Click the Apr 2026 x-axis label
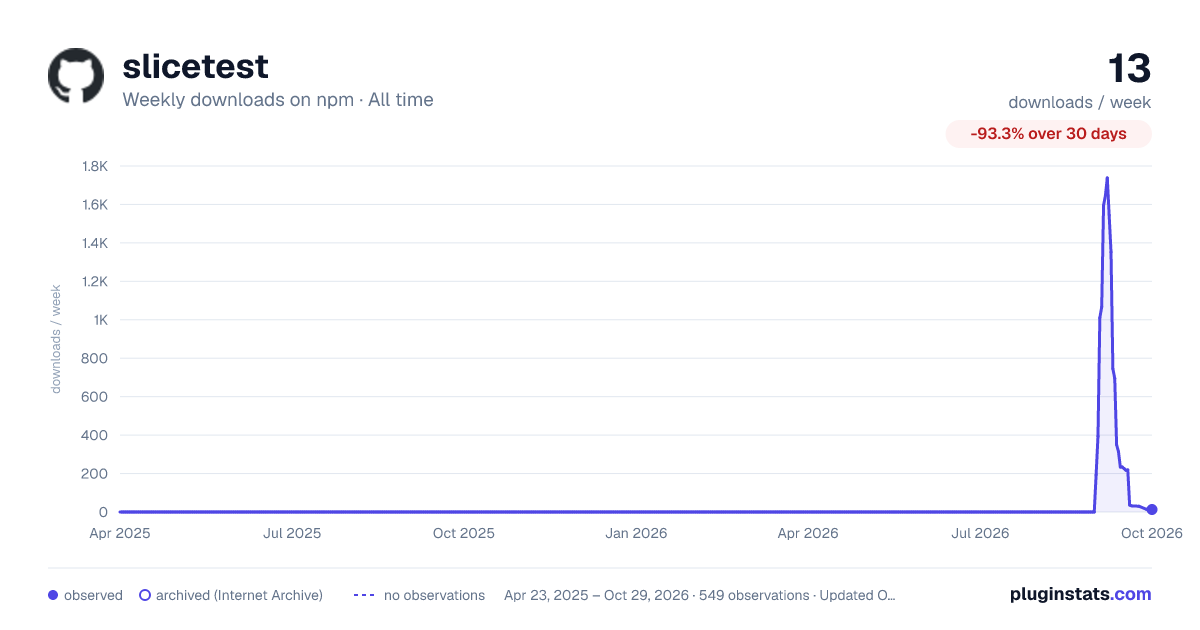Image resolution: width=1200 pixels, height=630 pixels. tap(807, 533)
